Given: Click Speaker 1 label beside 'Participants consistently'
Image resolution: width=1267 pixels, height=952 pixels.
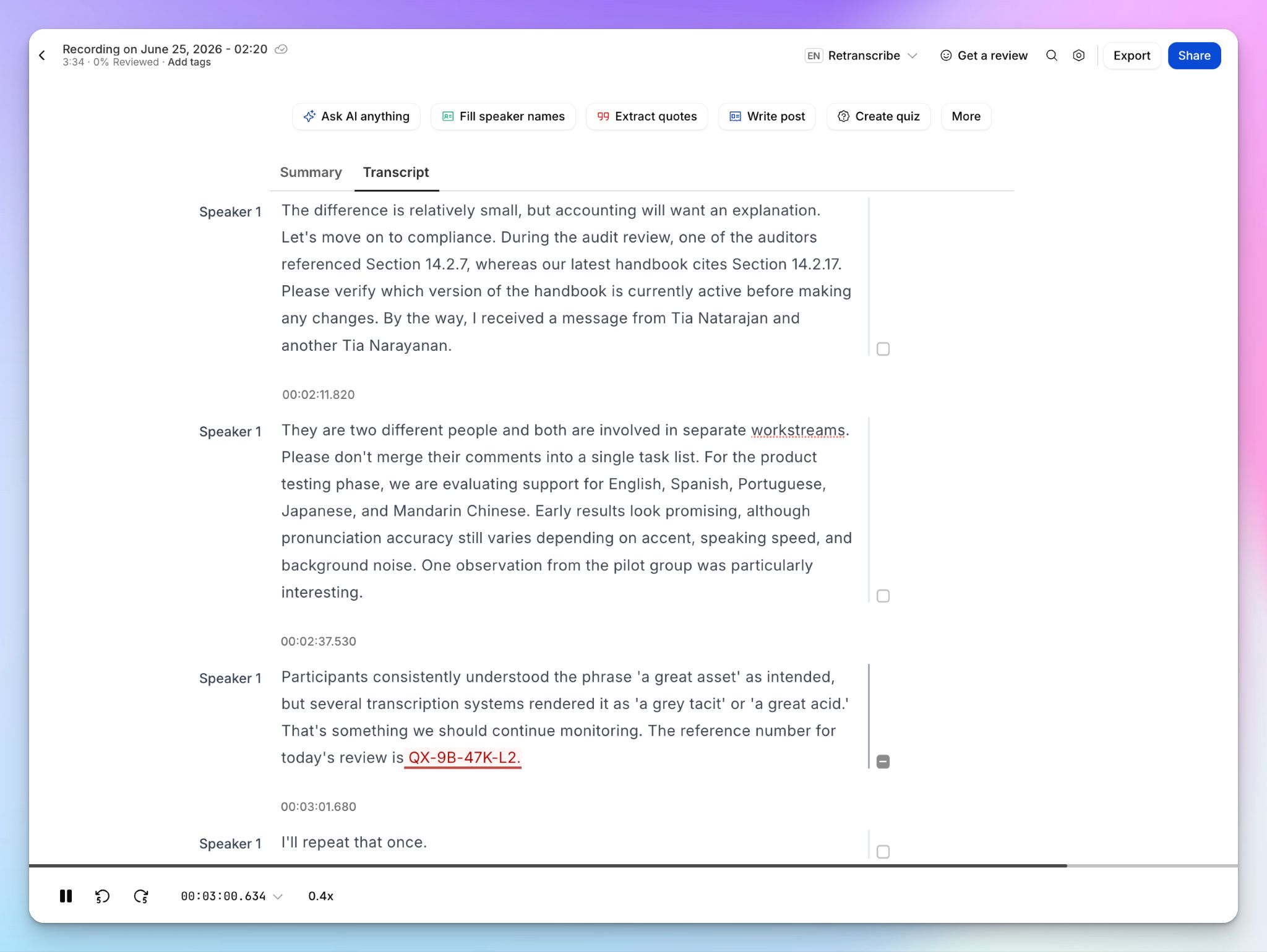Looking at the screenshot, I should 230,679.
